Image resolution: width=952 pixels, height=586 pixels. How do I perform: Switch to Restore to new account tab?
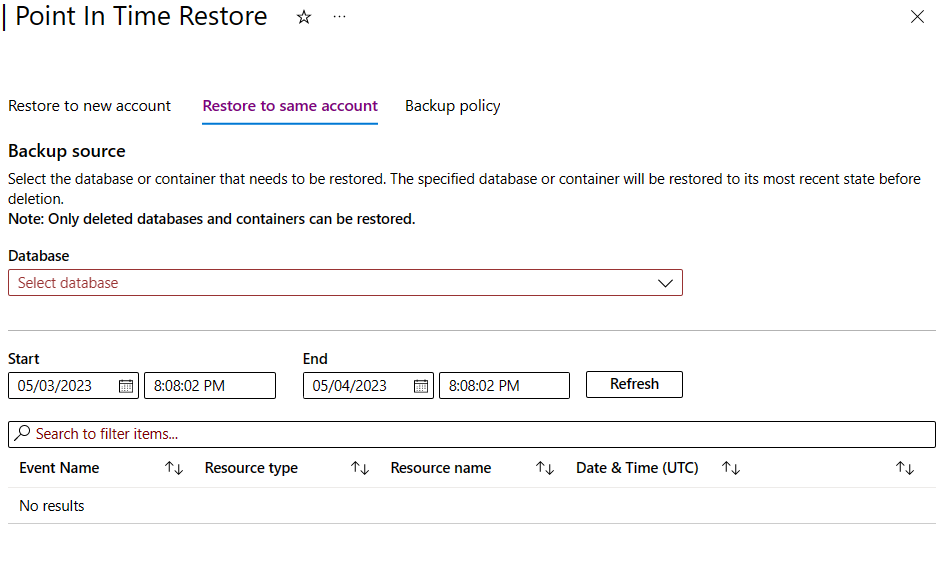point(89,106)
